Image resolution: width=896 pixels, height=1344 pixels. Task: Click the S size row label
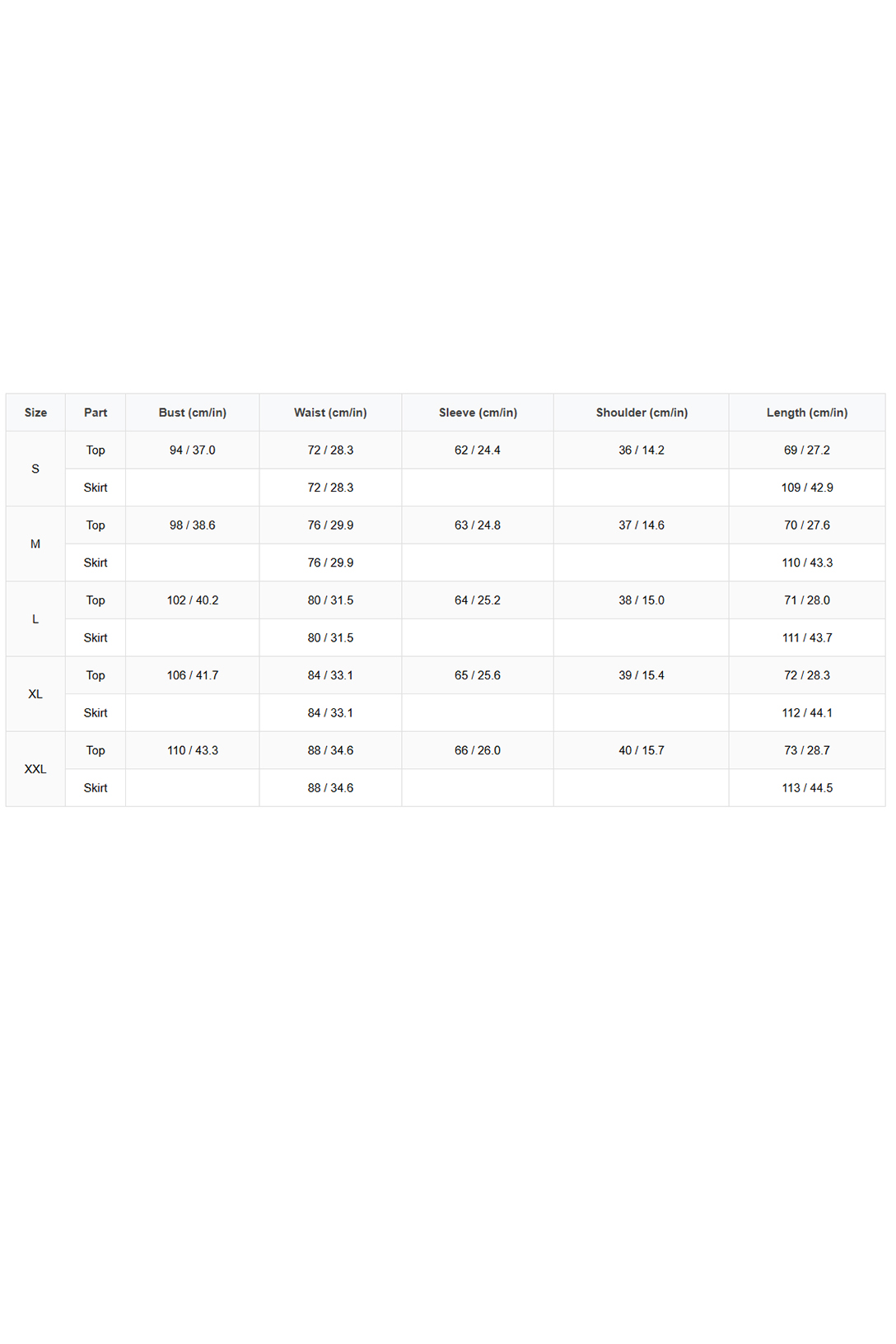click(x=35, y=469)
